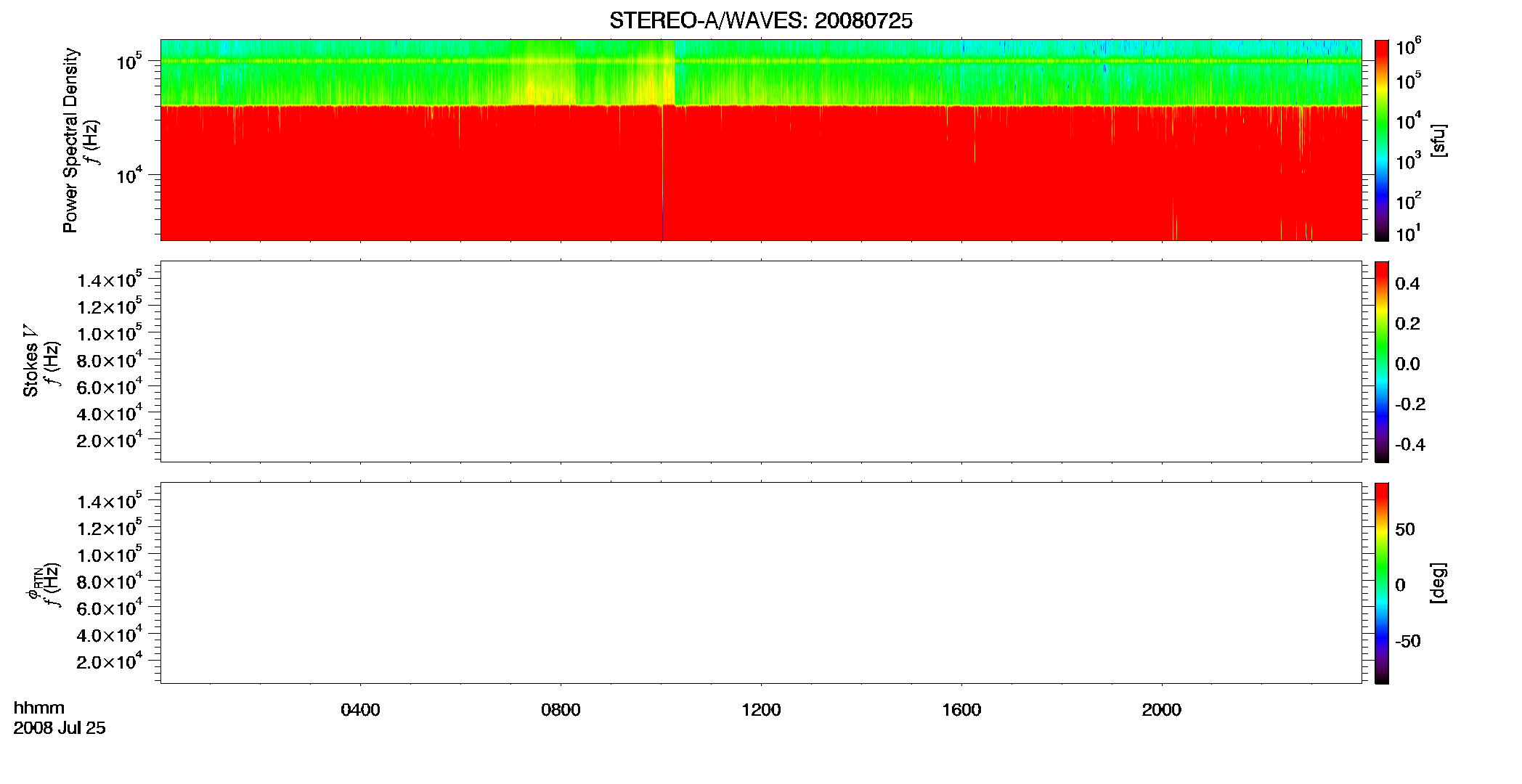The width and height of the screenshot is (1522, 784).
Task: Click the '[sfu]' units label
Action: (x=1438, y=141)
